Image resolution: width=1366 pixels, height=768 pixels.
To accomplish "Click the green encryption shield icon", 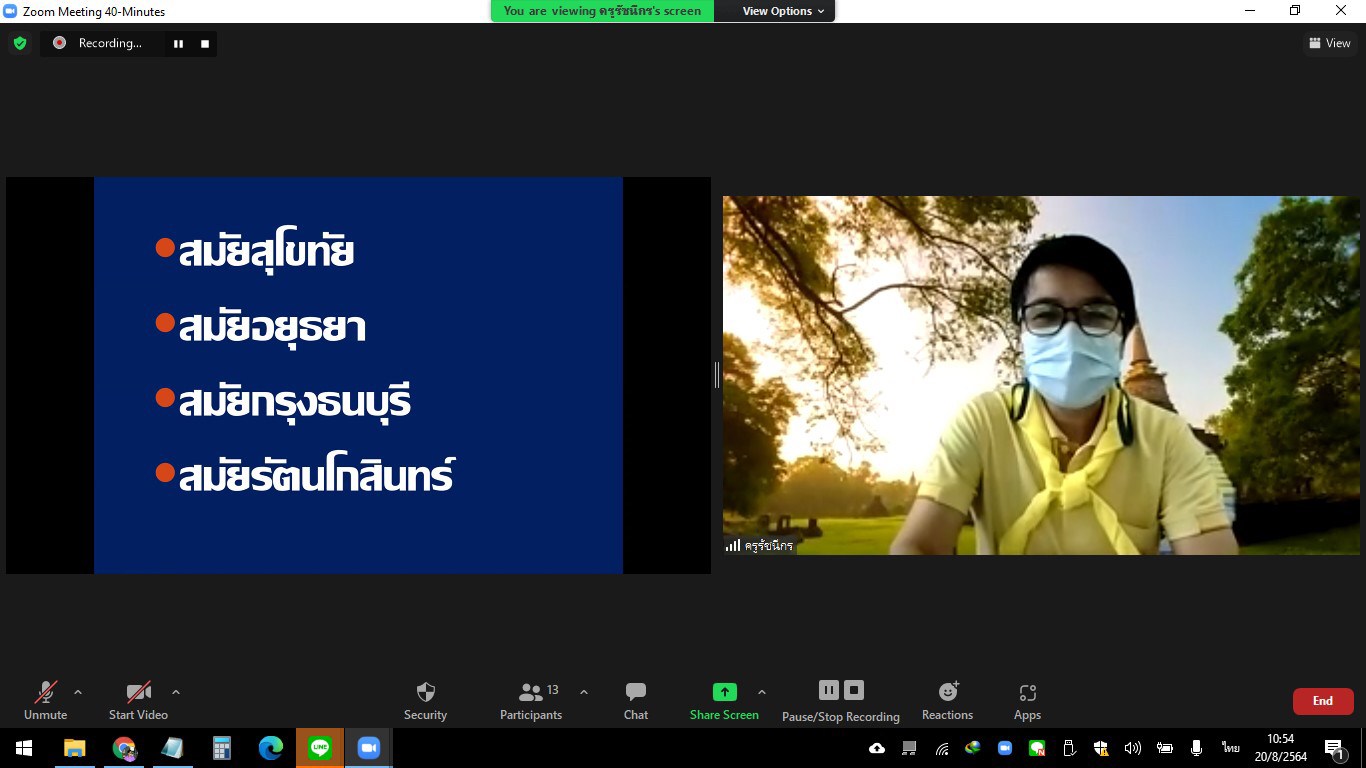I will click(x=19, y=43).
